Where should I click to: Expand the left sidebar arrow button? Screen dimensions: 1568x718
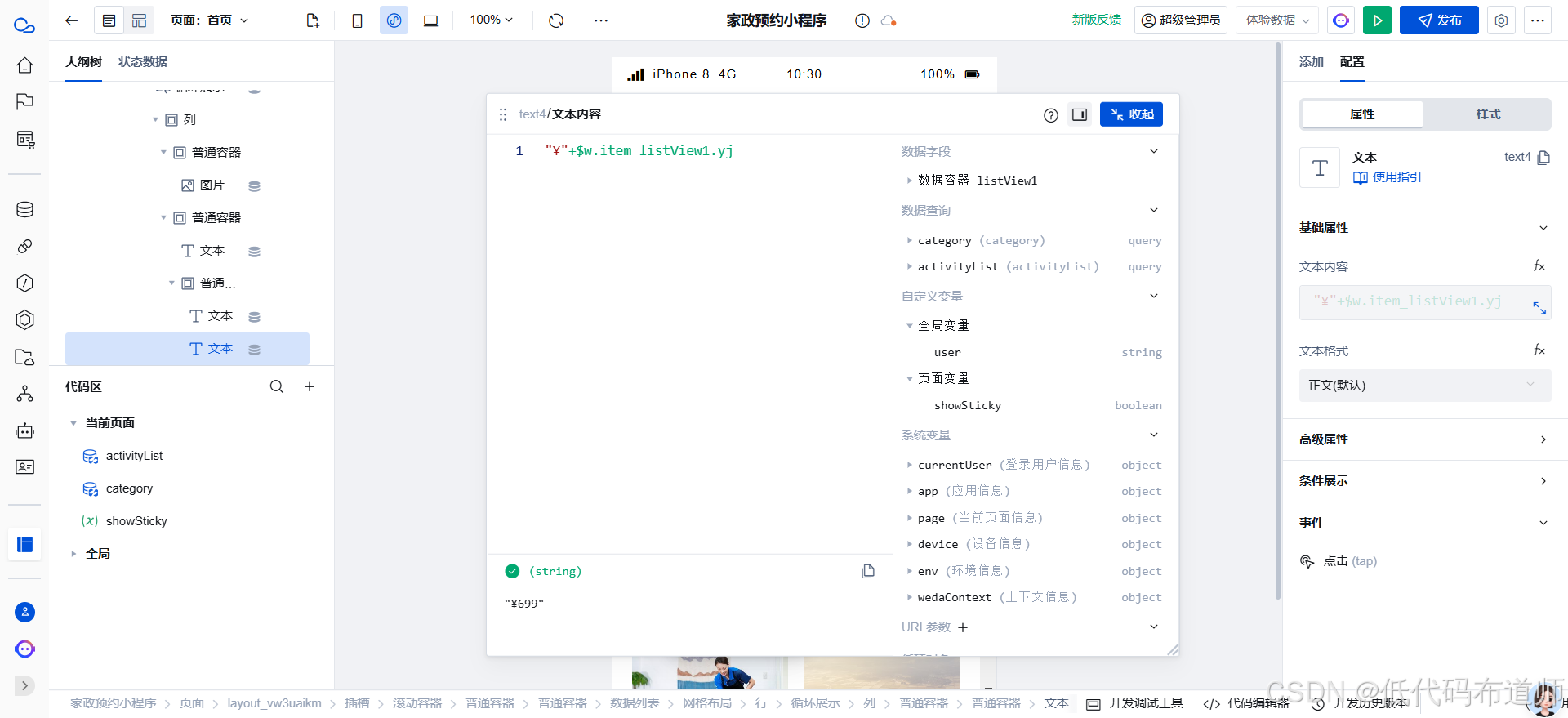click(x=25, y=686)
